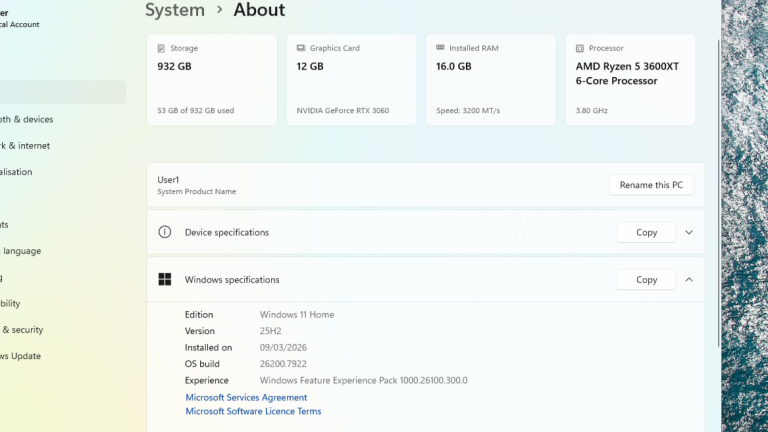
Task: Select Network & internet in the sidebar
Action: coord(24,145)
